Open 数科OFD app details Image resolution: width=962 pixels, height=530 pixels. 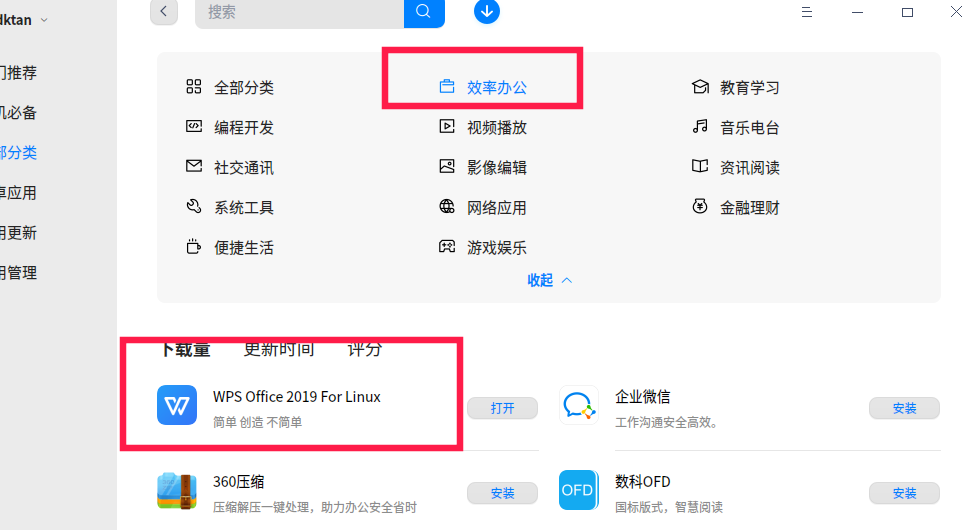click(x=642, y=482)
